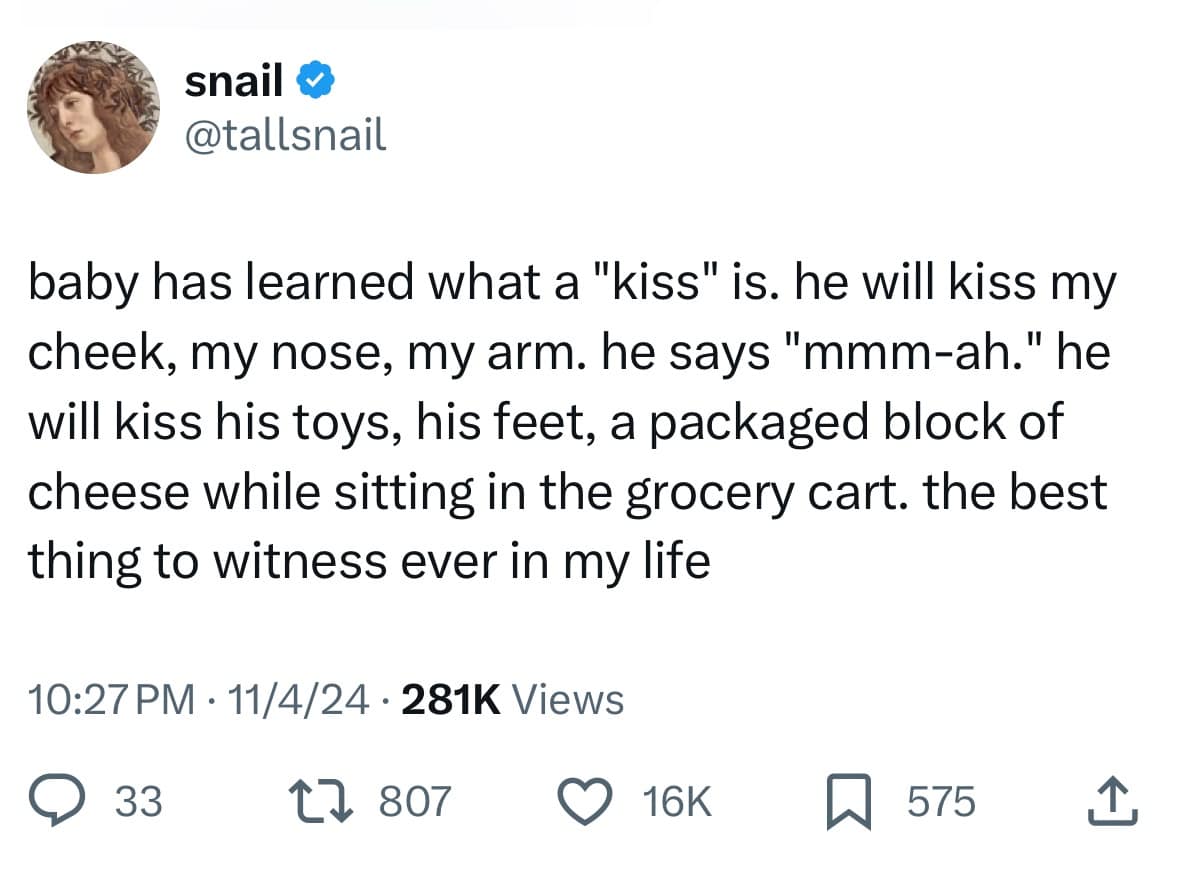Open the @tallsnail handle link
1179x874 pixels.
(x=286, y=135)
